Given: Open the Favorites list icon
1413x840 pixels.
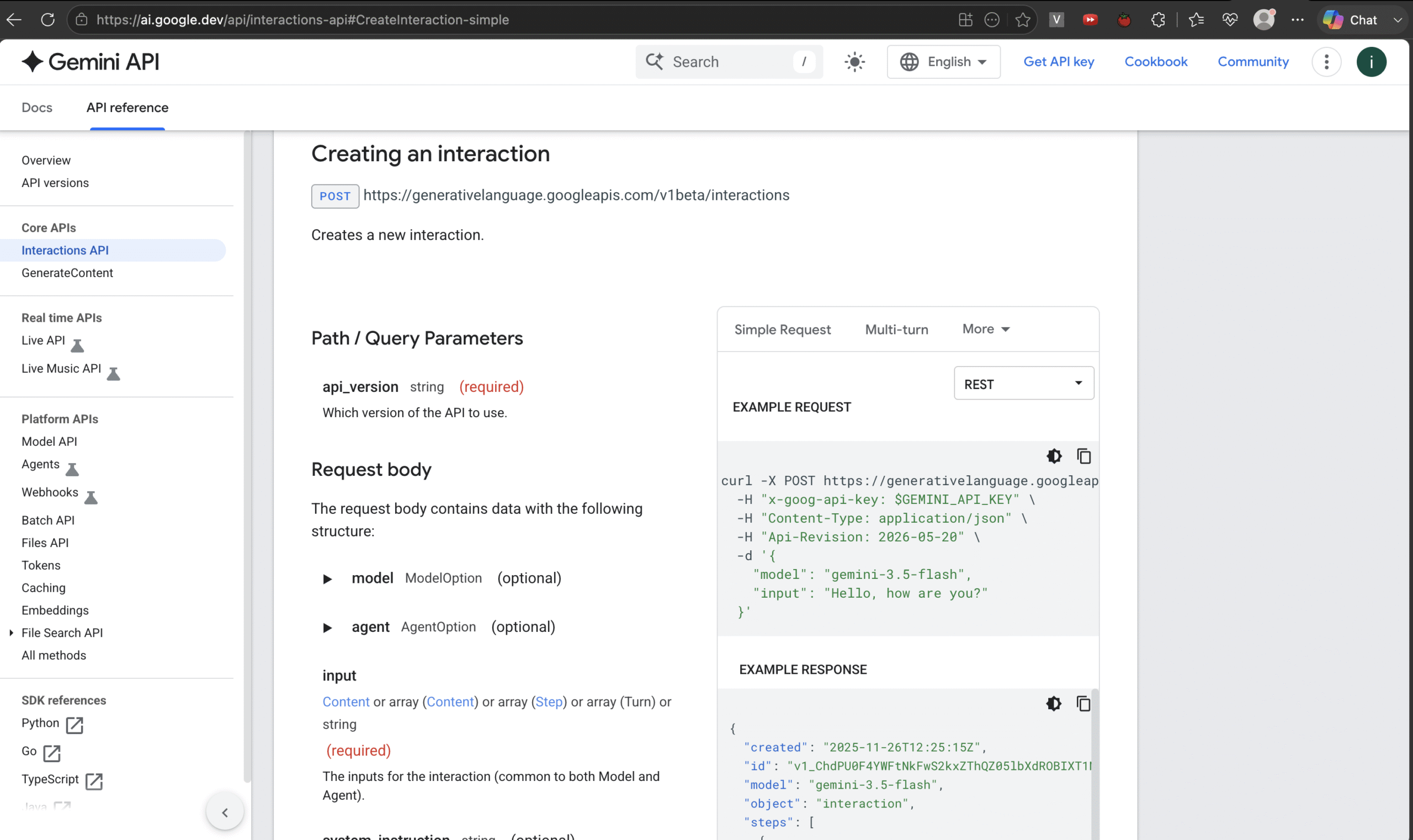Looking at the screenshot, I should 1196,20.
